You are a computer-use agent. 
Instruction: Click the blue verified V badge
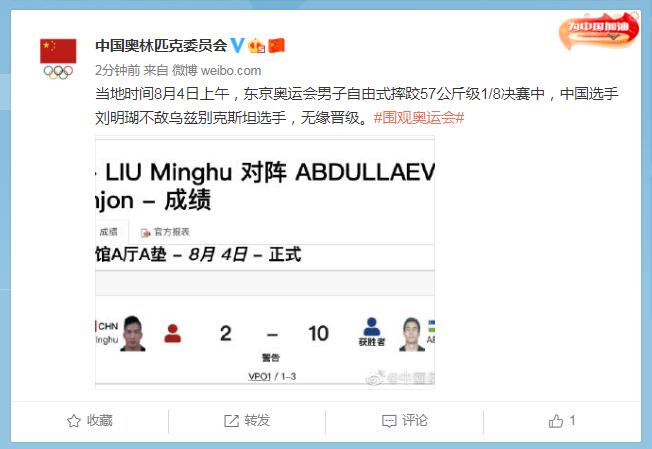237,45
